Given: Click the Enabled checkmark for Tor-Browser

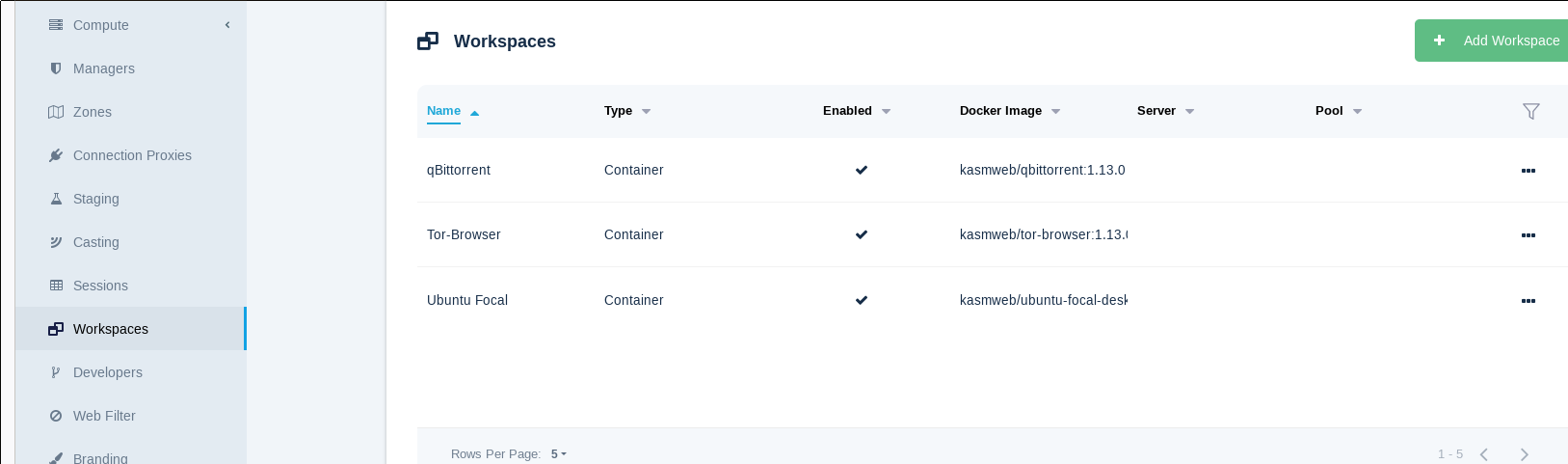Looking at the screenshot, I should click(x=862, y=234).
